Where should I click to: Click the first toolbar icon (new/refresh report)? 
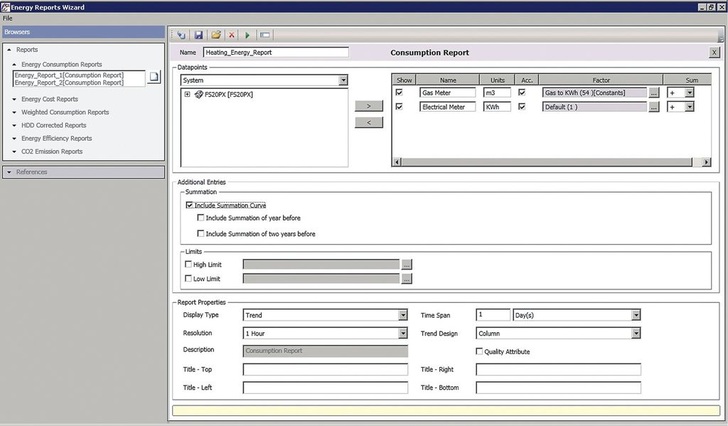(x=182, y=35)
